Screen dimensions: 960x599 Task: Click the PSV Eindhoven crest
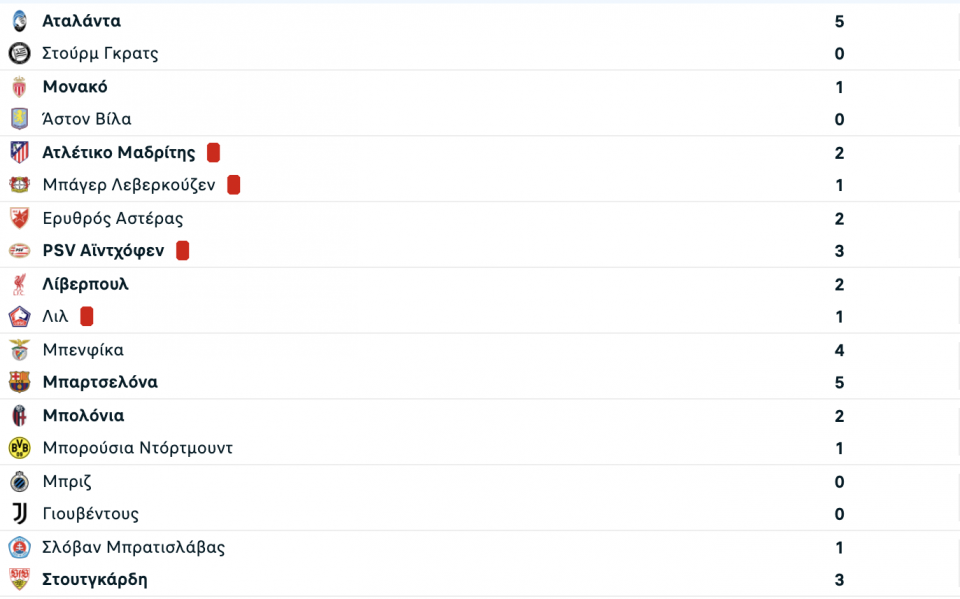[x=19, y=251]
